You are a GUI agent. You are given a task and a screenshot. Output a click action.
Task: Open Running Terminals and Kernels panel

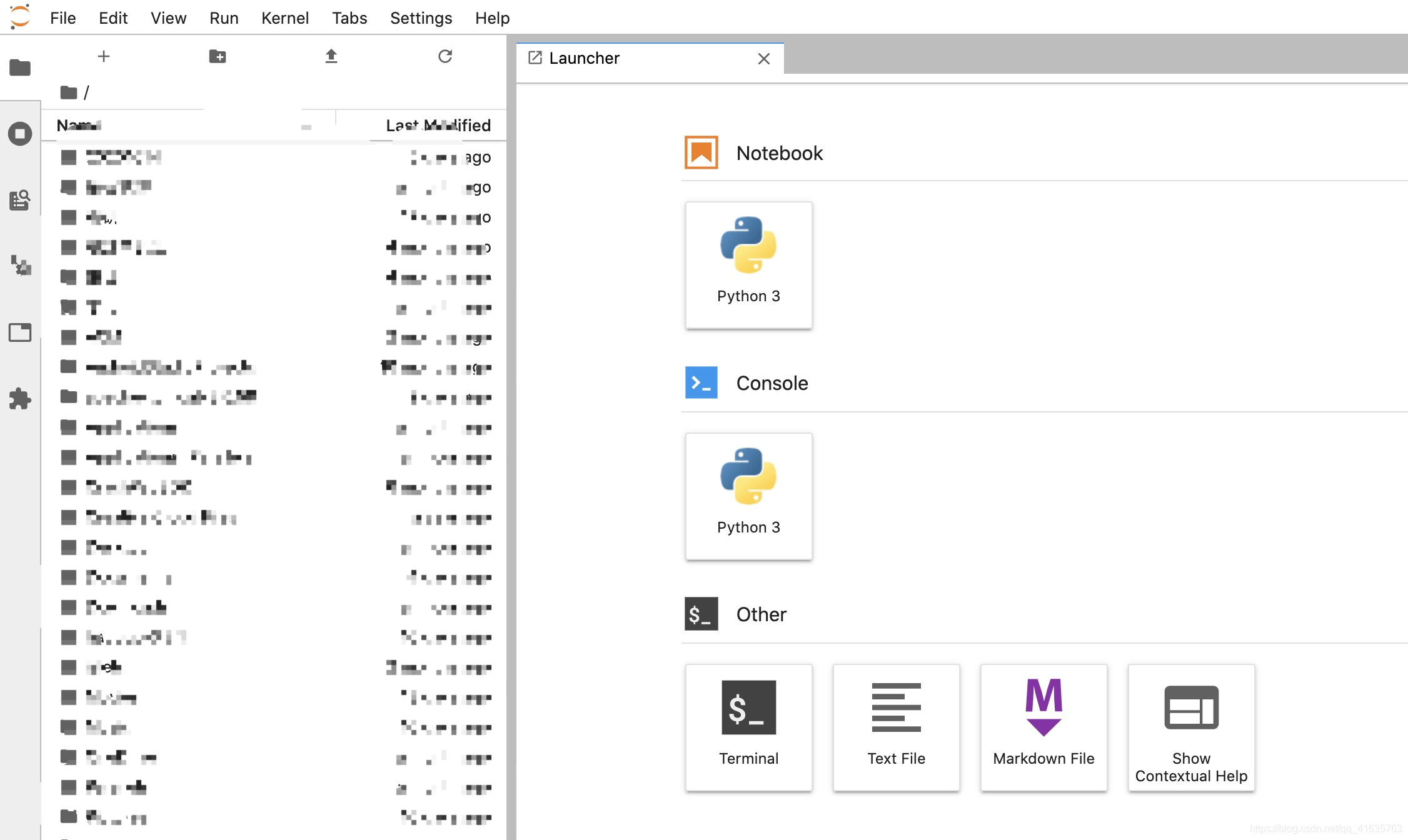20,134
